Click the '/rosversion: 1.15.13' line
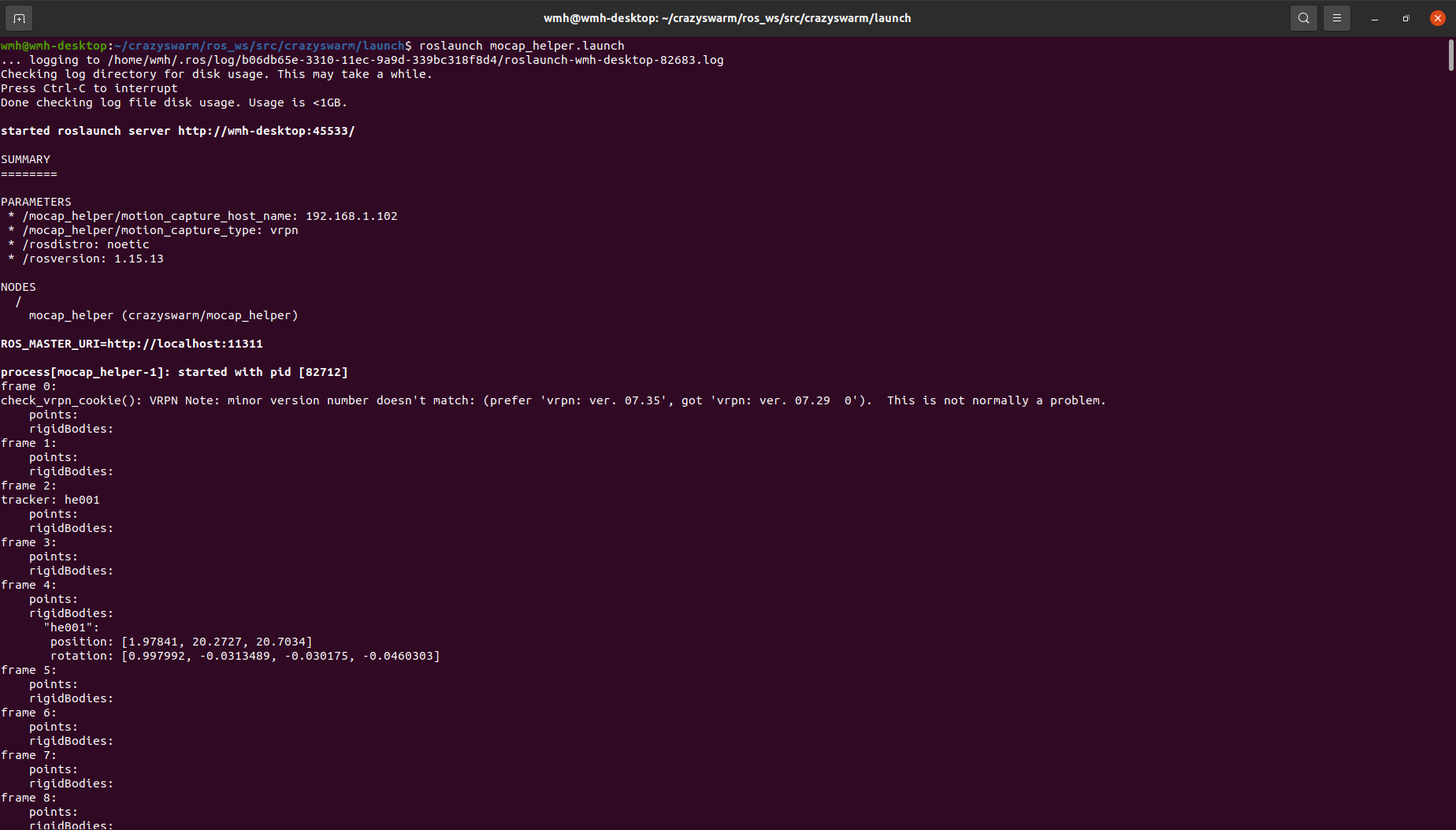 pos(86,259)
